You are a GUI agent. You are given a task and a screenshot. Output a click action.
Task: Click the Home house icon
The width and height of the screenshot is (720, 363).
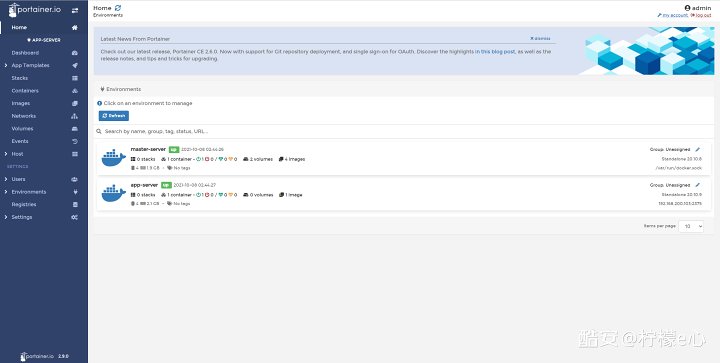(x=74, y=28)
